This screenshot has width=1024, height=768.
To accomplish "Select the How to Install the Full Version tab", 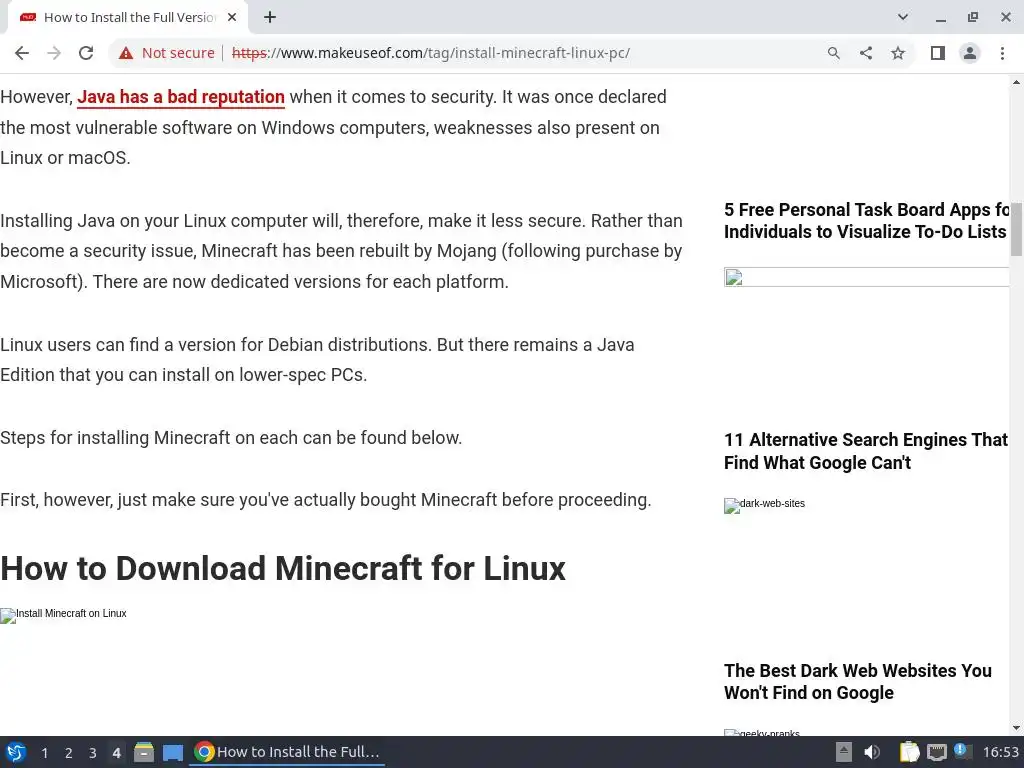I will (x=128, y=18).
